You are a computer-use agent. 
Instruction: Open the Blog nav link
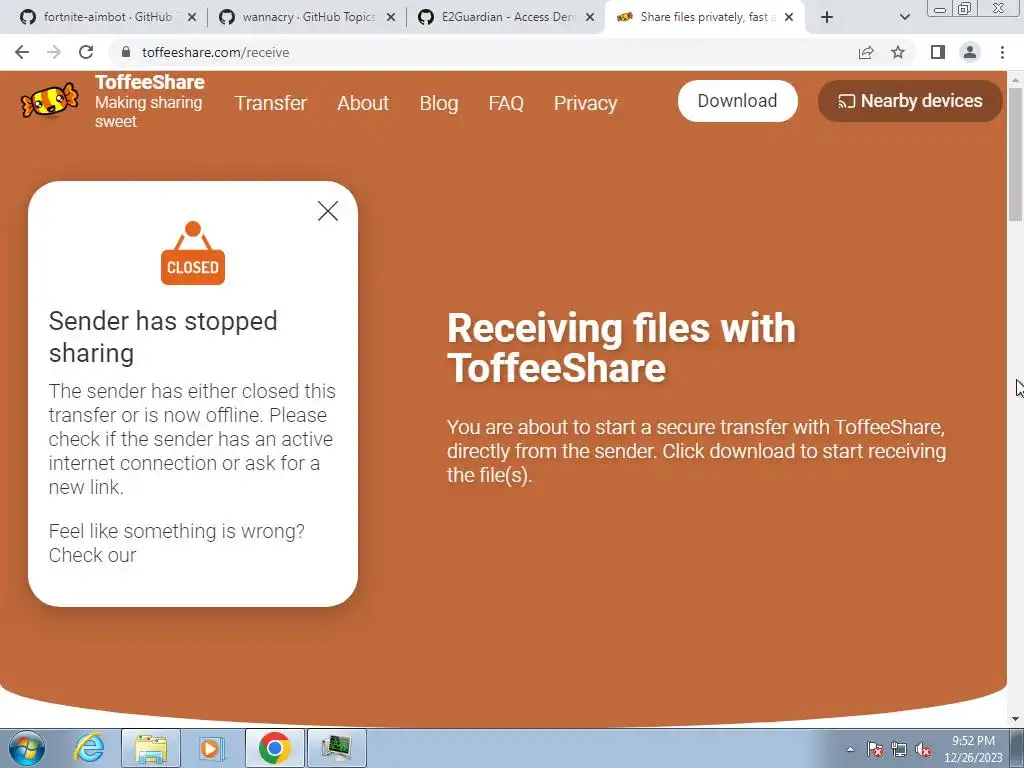tap(439, 103)
